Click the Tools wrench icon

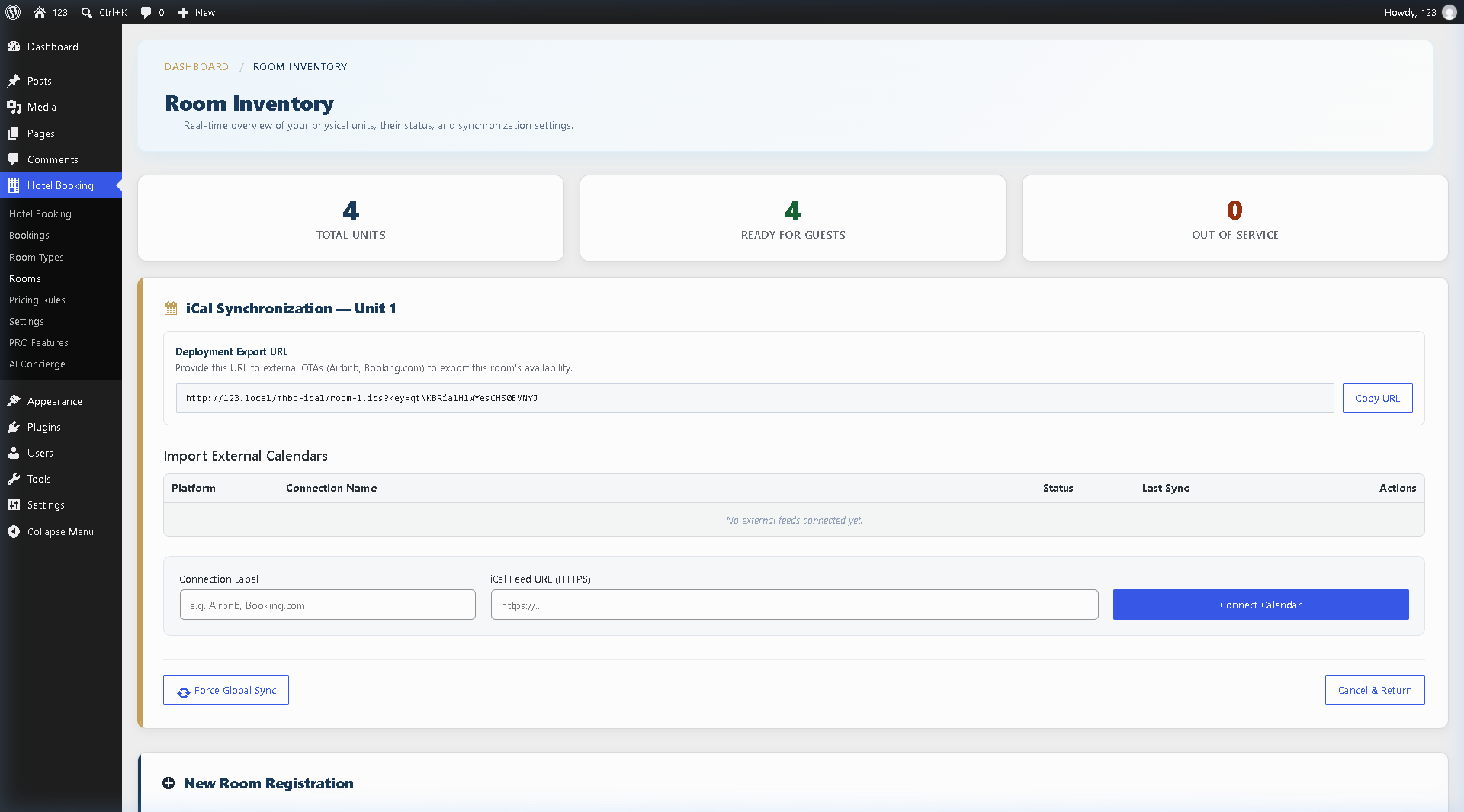(14, 479)
